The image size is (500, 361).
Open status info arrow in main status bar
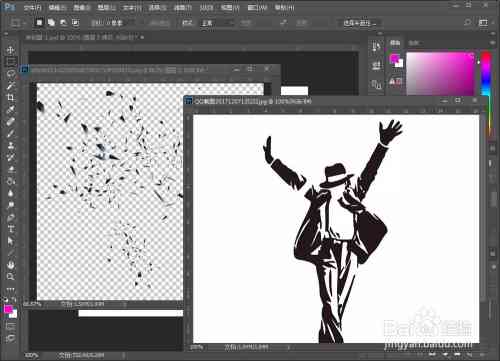pyautogui.click(x=124, y=355)
